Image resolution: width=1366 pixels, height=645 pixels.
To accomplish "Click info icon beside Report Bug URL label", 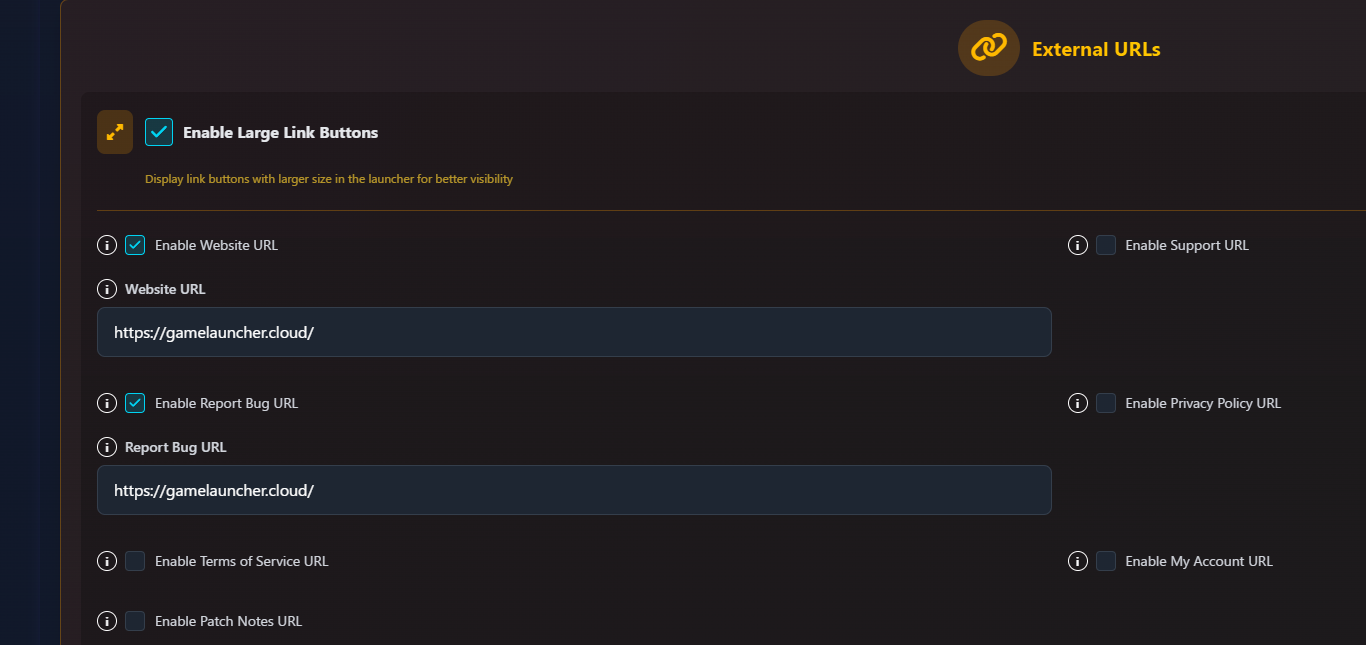I will (x=107, y=447).
